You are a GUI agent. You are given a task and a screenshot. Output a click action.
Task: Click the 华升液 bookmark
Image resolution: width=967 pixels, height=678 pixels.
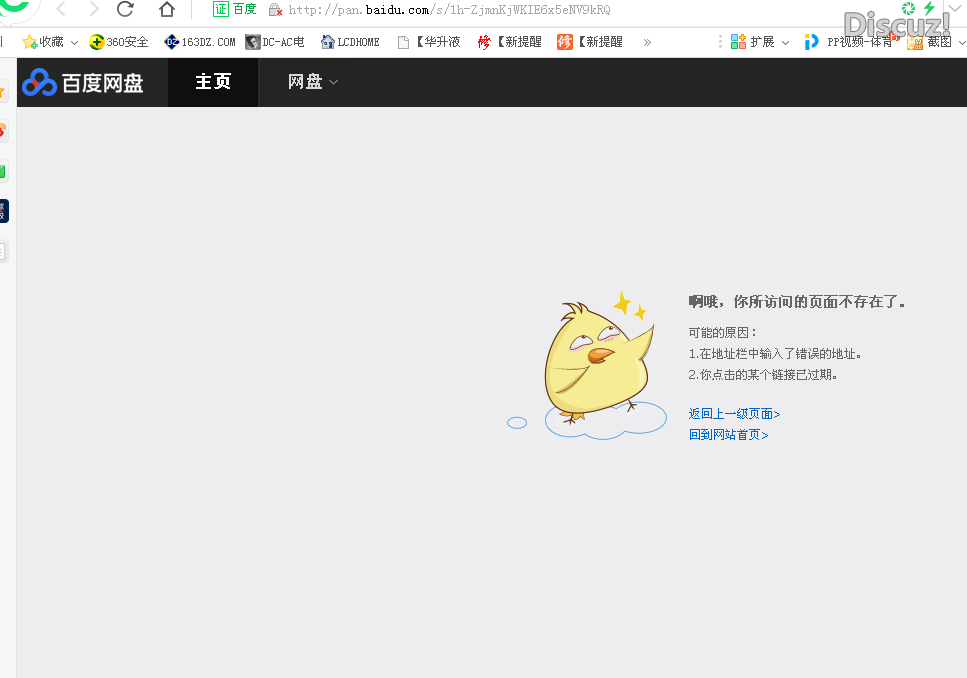coord(435,42)
